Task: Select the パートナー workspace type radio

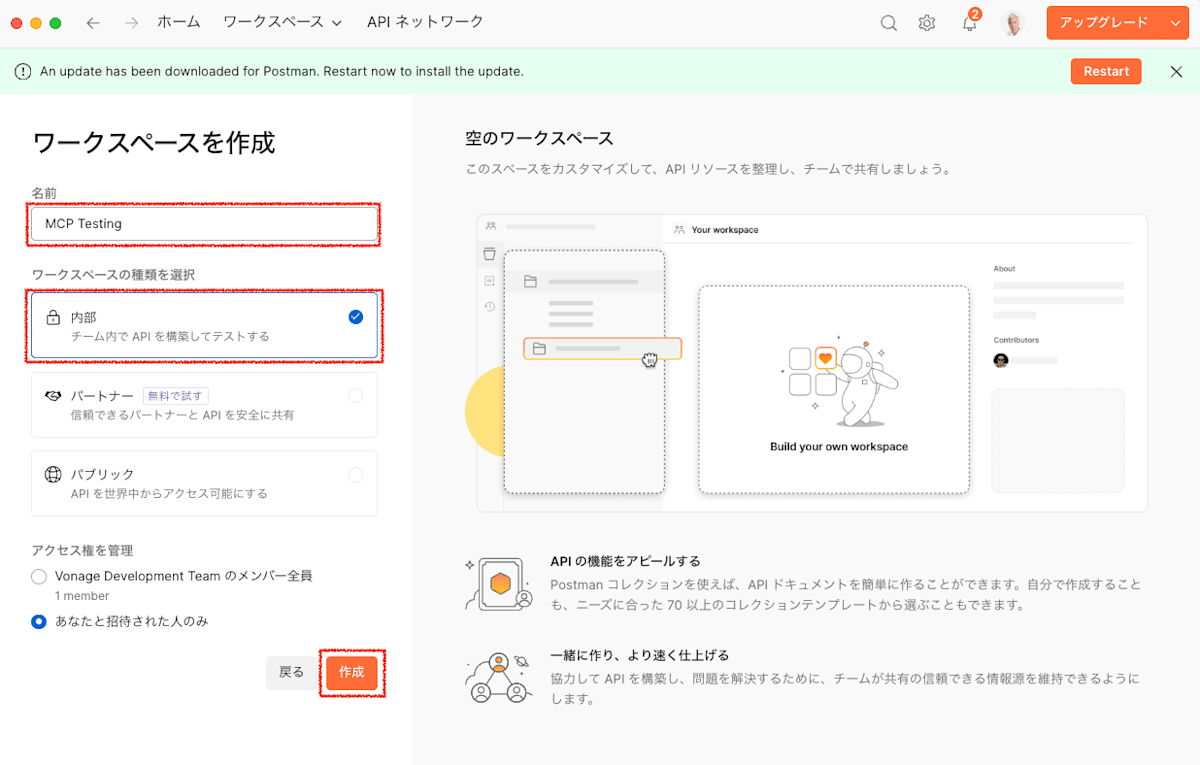Action: coord(355,396)
